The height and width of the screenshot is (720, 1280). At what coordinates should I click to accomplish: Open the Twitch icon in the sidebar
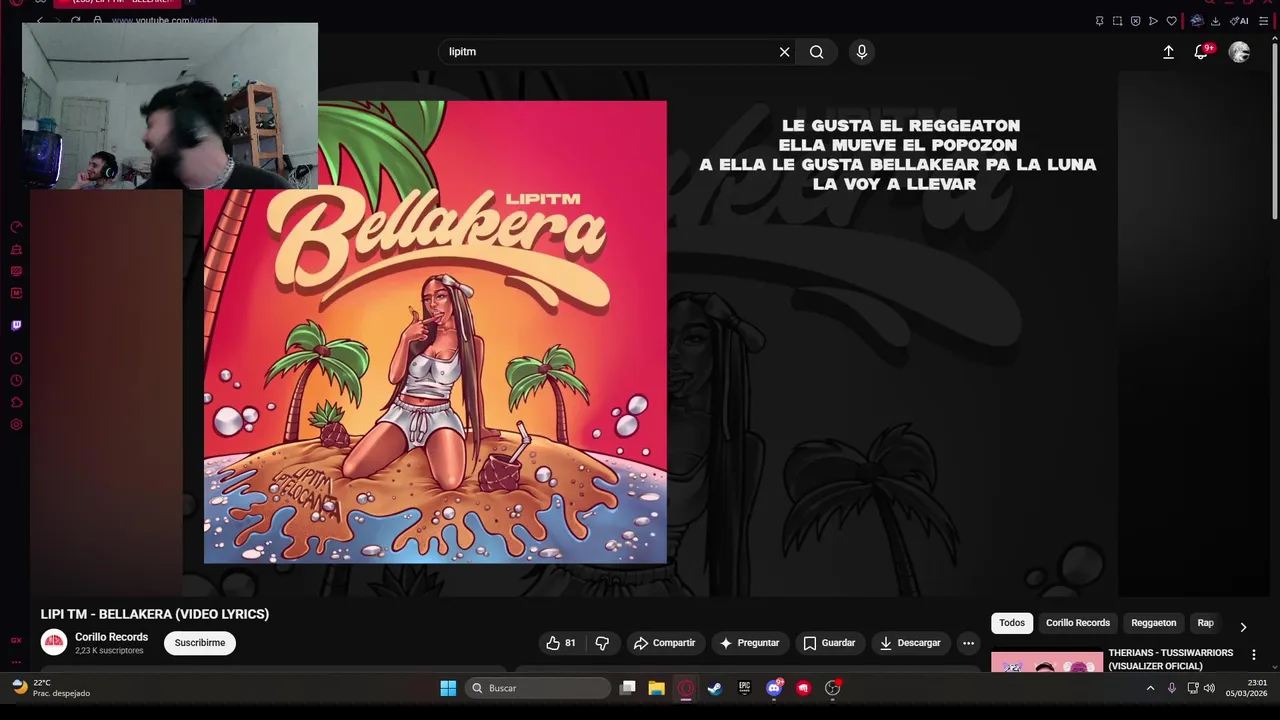pos(16,325)
